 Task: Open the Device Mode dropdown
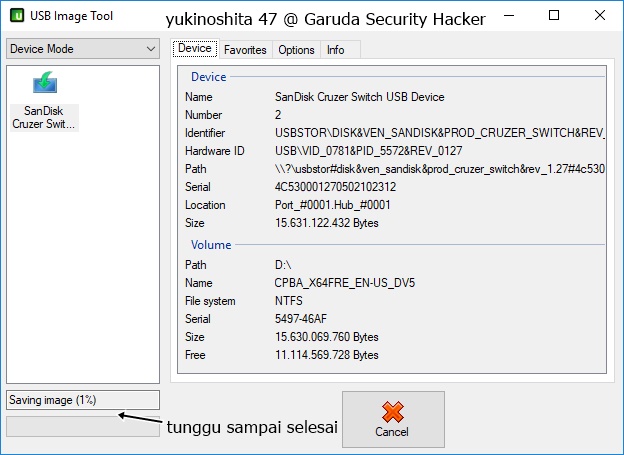[82, 49]
